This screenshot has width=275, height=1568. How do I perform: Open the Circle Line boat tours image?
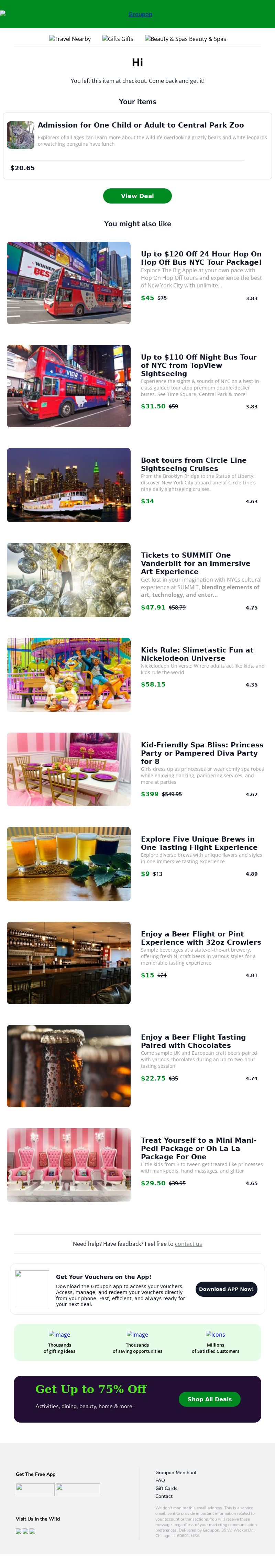point(69,485)
